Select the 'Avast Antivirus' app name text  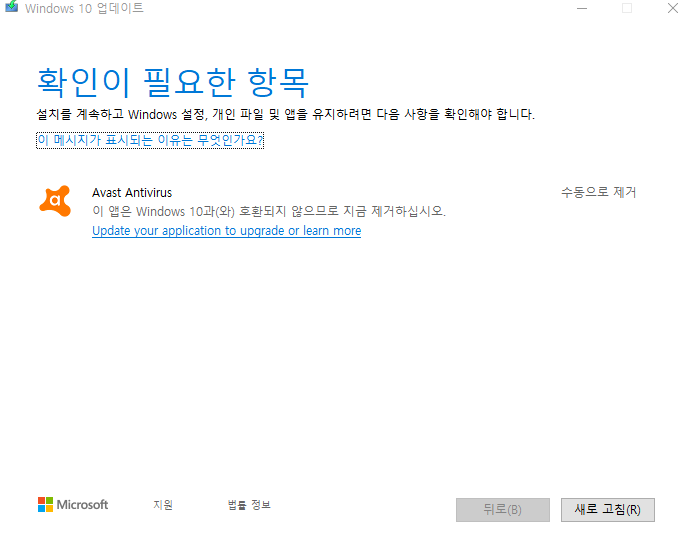tap(132, 193)
